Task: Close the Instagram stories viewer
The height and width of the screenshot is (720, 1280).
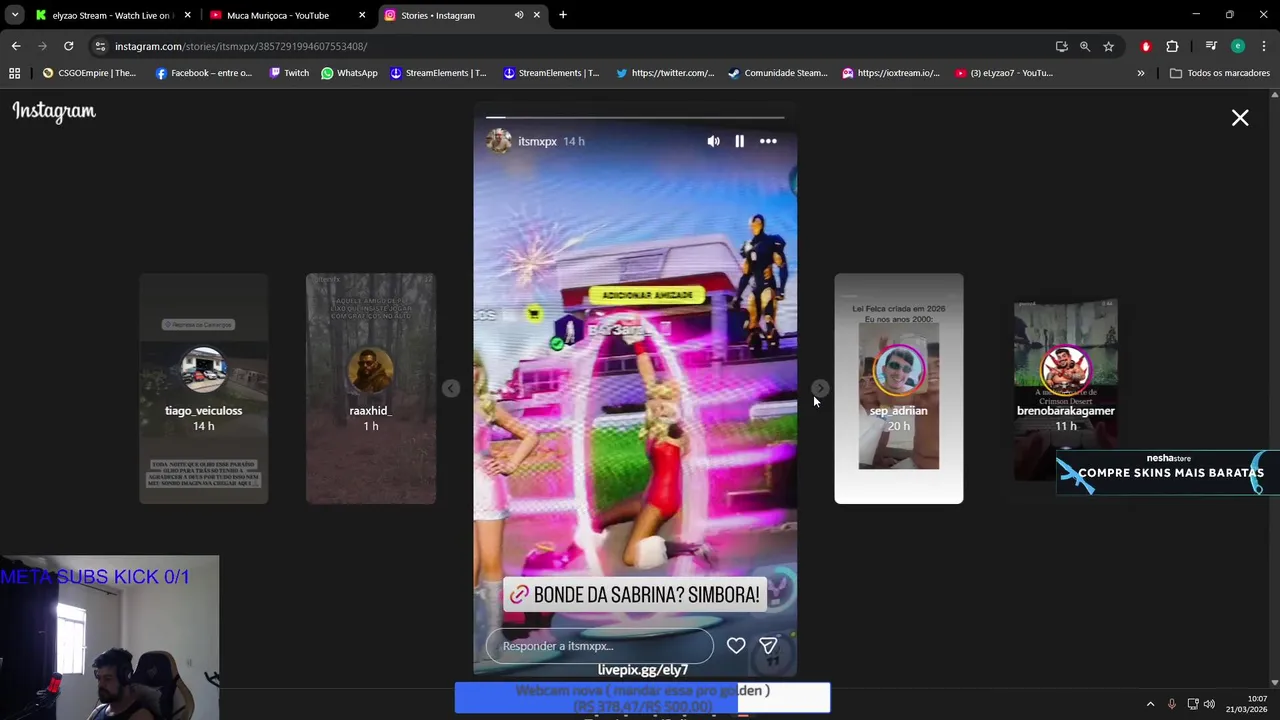Action: pyautogui.click(x=1240, y=118)
